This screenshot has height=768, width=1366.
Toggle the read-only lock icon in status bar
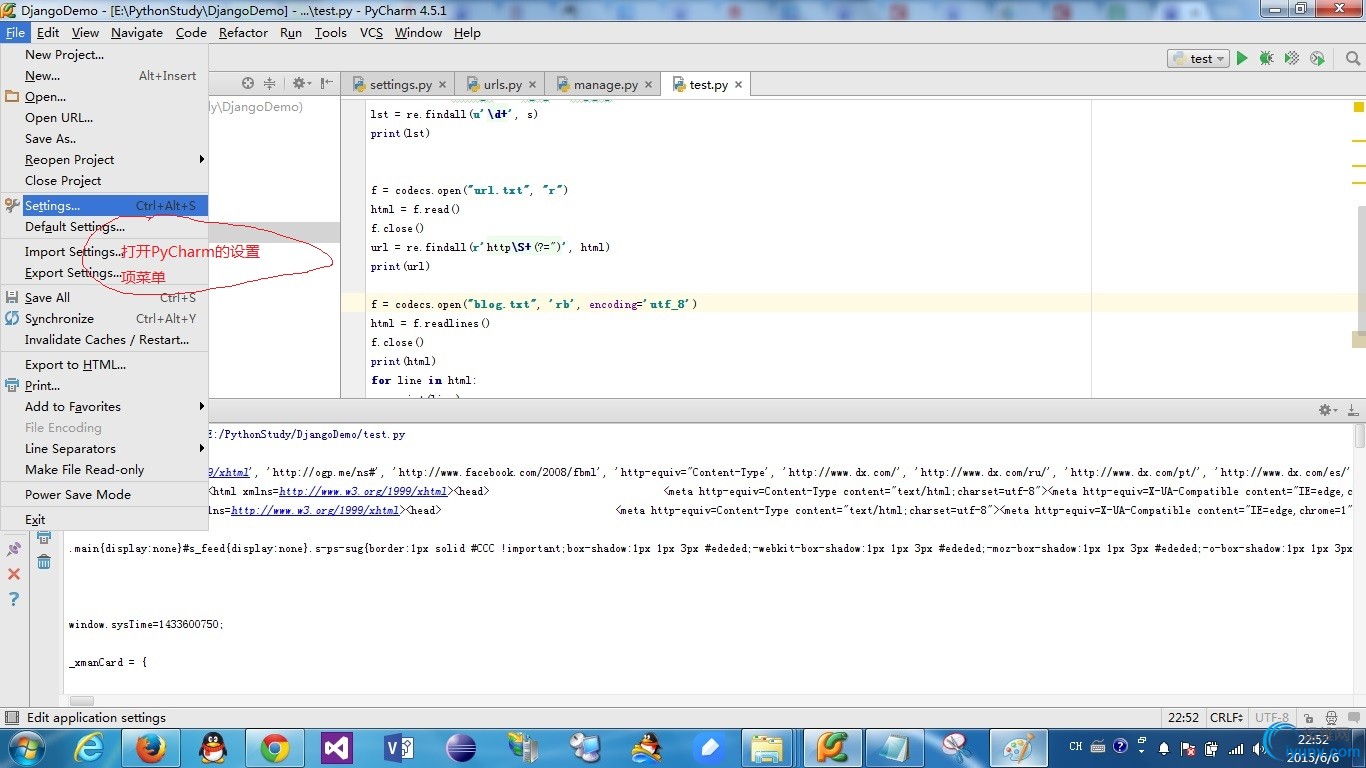click(x=1309, y=718)
